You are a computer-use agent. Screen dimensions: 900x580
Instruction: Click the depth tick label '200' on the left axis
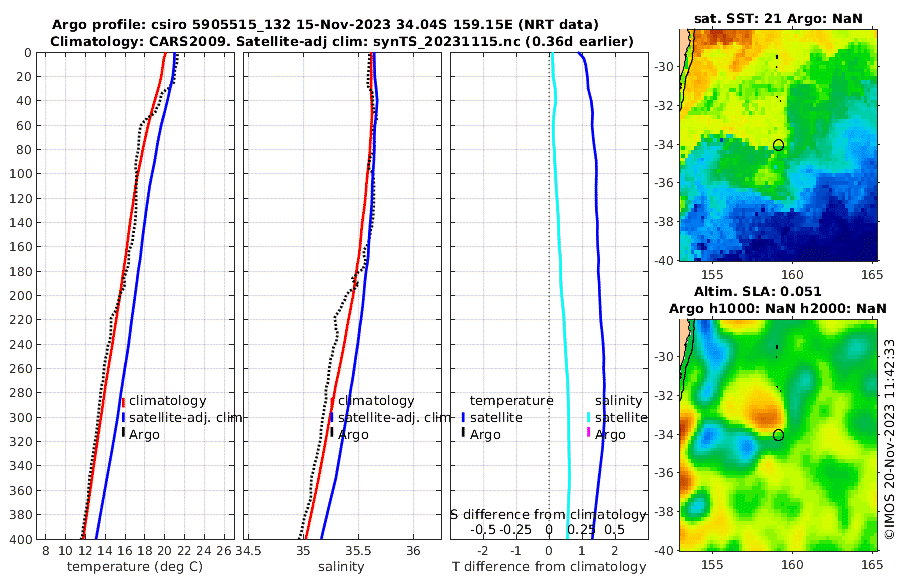pos(20,295)
